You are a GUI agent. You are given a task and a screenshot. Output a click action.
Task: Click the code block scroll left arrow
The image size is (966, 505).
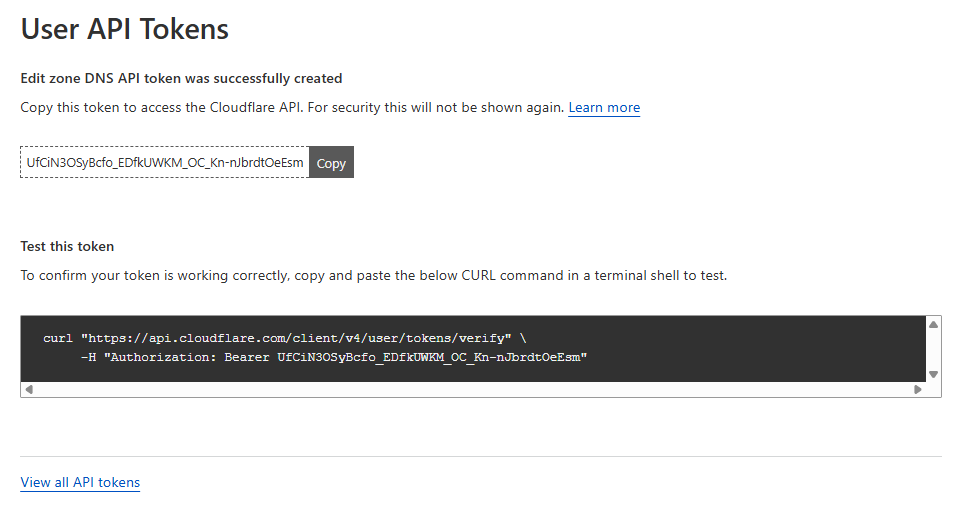(x=29, y=389)
